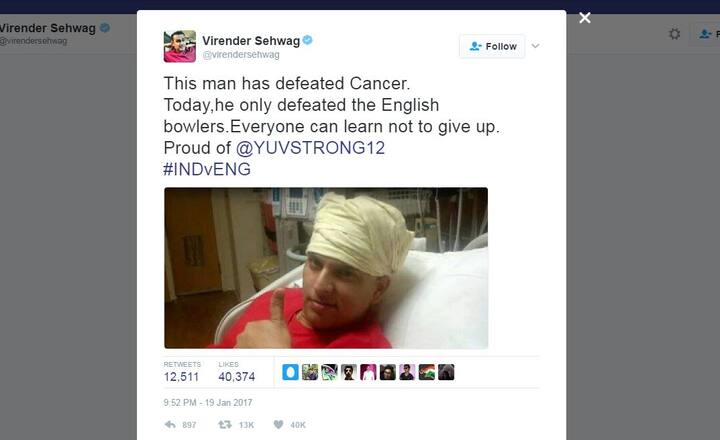Click the background page profile name
Image resolution: width=720 pixels, height=440 pixels.
pos(48,28)
